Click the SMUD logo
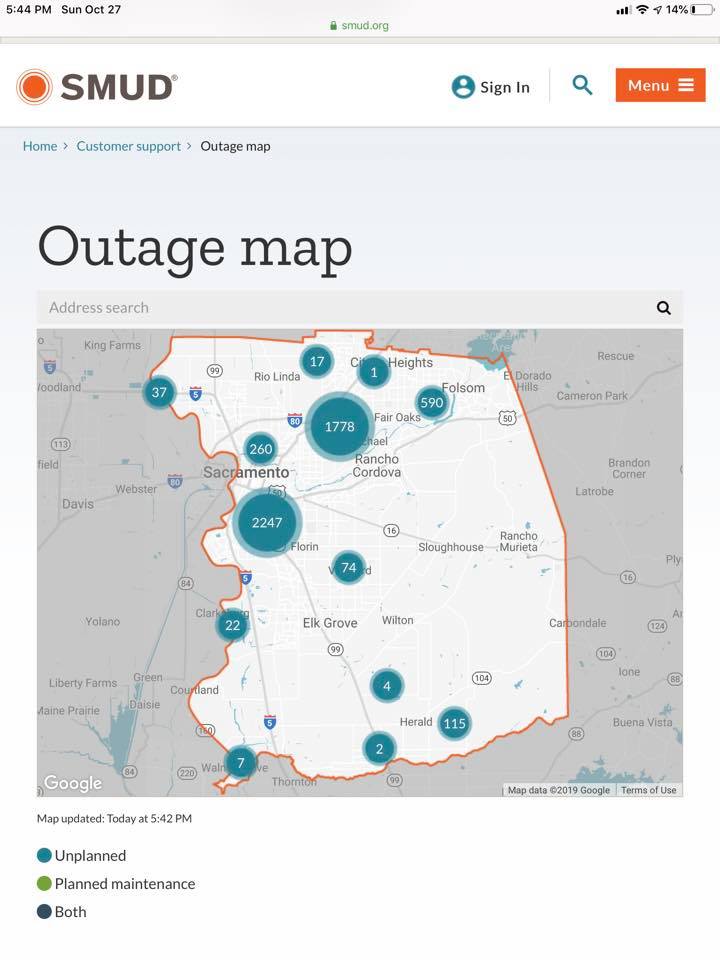Viewport: 720px width, 960px height. click(x=97, y=87)
